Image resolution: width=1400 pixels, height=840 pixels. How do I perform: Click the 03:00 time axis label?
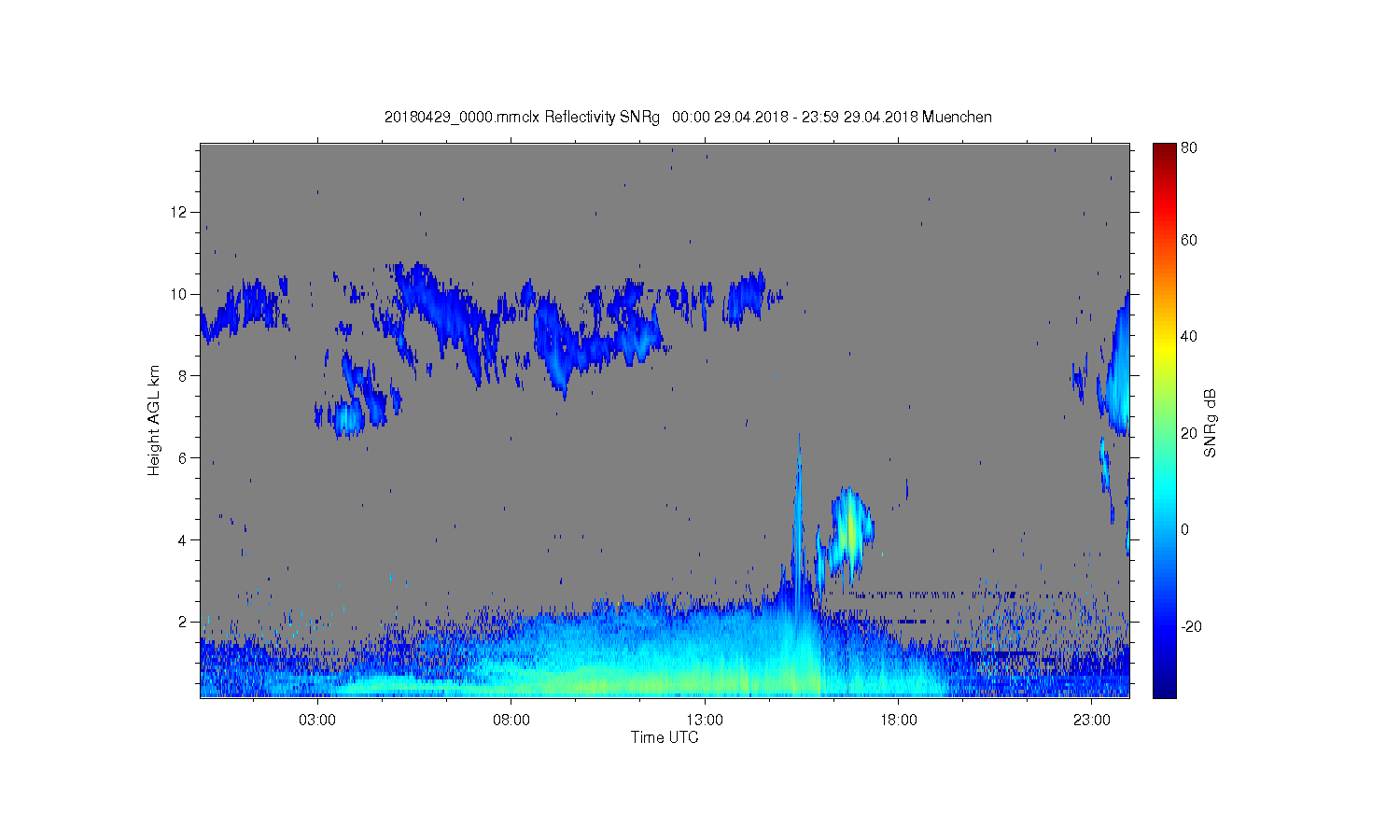click(x=317, y=721)
